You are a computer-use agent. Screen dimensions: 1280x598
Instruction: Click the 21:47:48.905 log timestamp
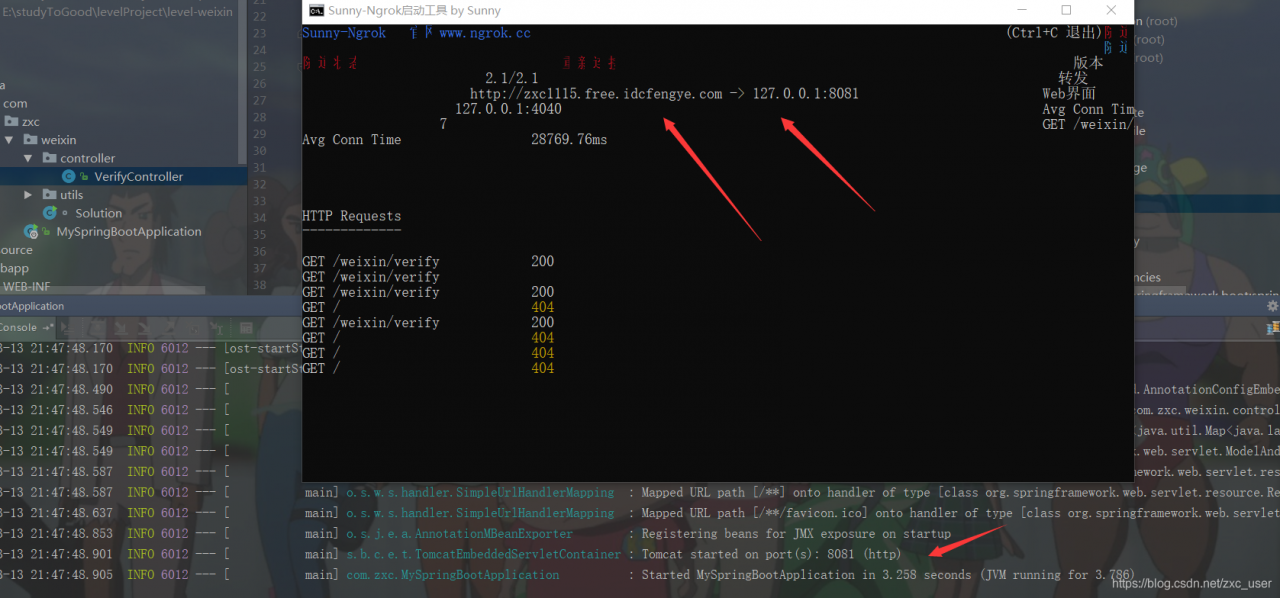pos(71,575)
